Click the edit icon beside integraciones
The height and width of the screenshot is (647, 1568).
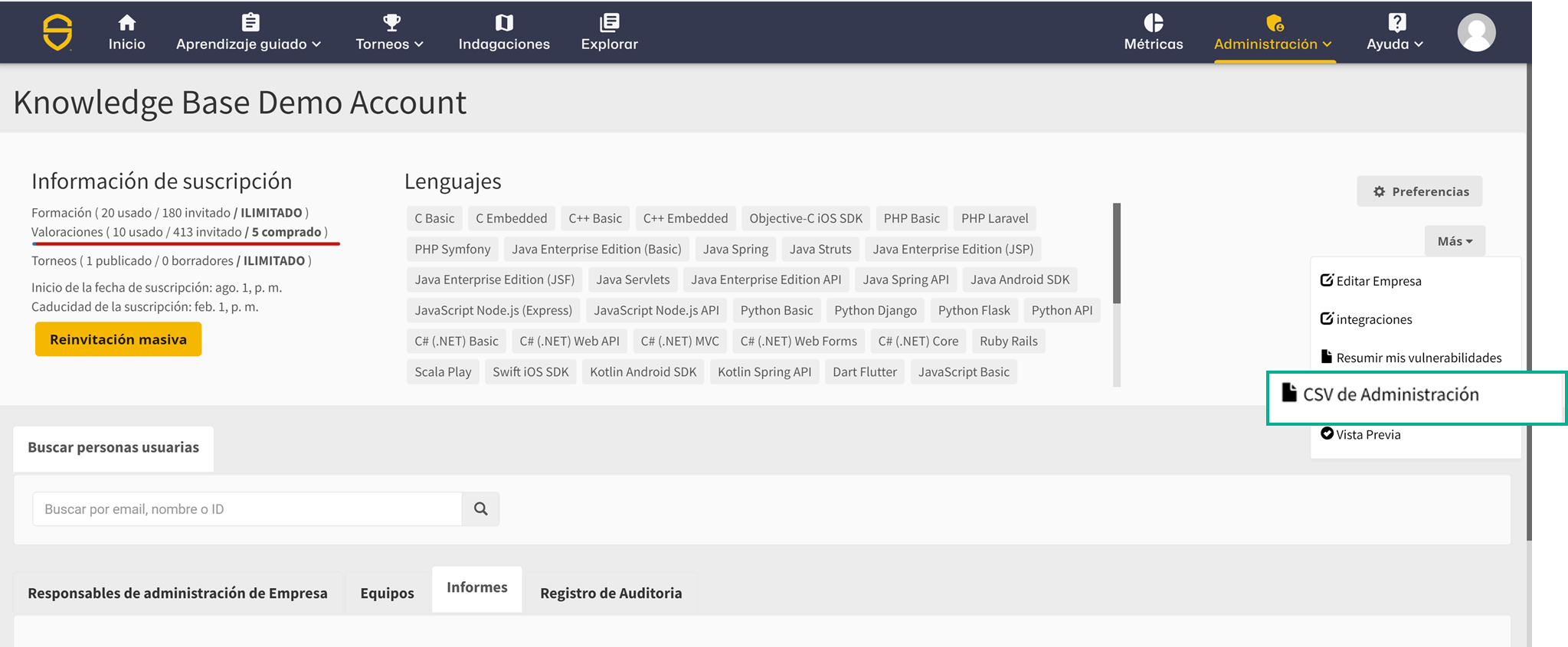click(x=1327, y=319)
